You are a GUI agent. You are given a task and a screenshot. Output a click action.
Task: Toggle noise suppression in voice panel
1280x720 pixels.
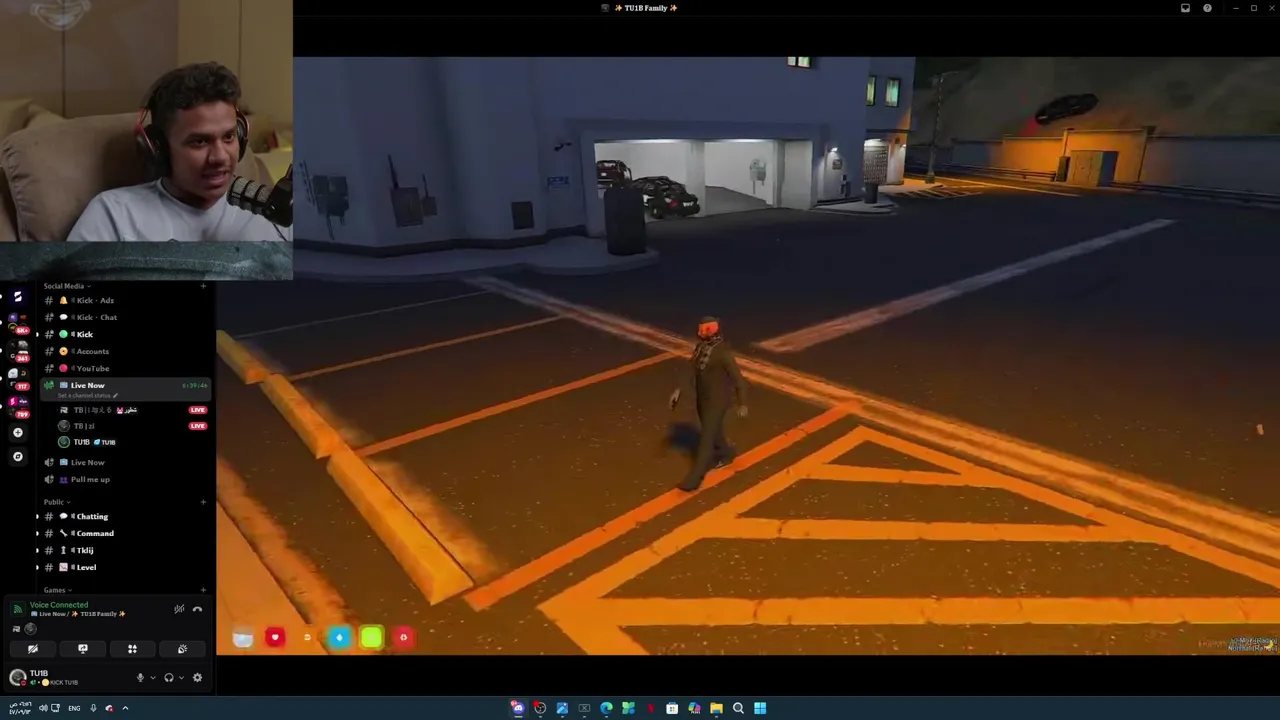point(179,609)
